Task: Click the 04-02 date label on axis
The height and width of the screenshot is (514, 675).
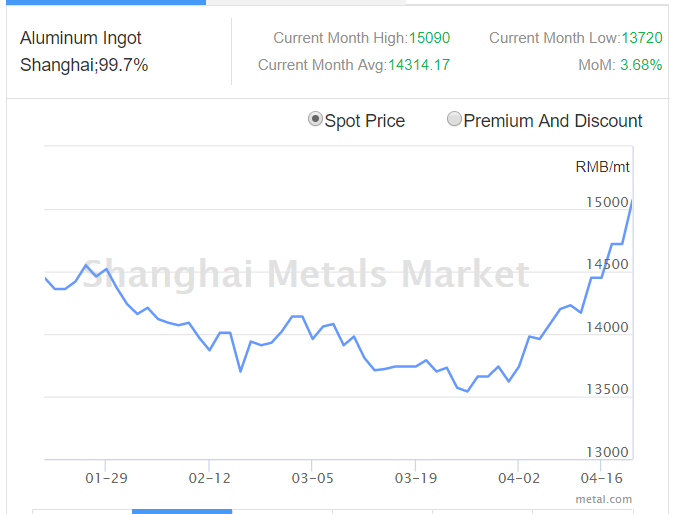Action: (x=518, y=479)
